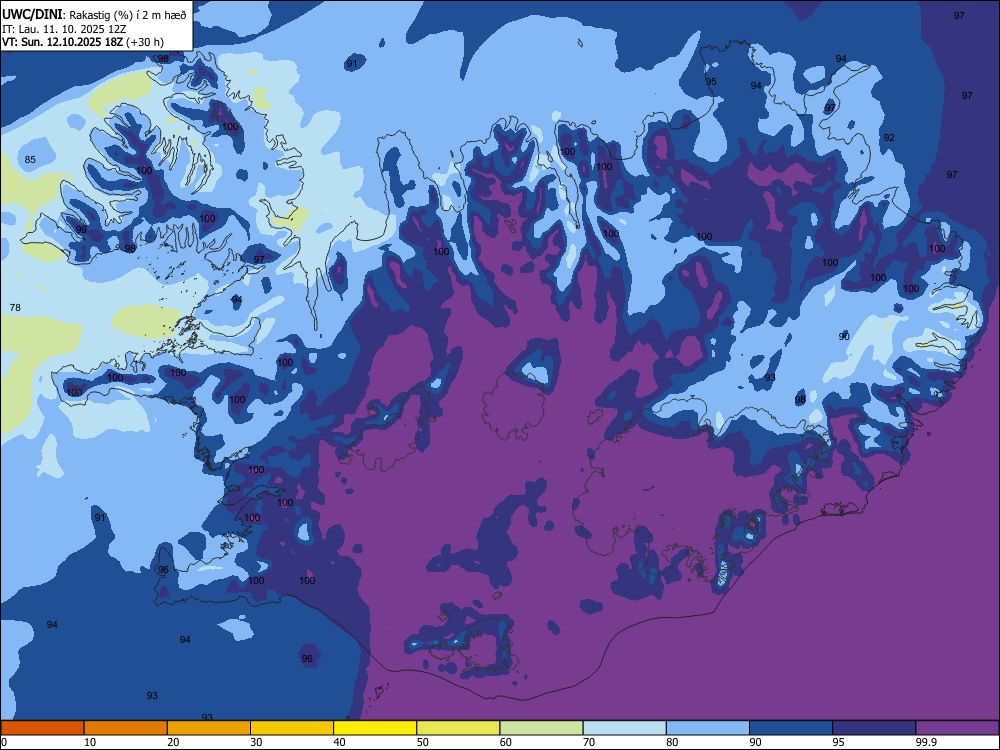Screen dimensions: 1000x750
Task: Click the IT: Lau. 11. 10. 2025 12Z line
Action: pyautogui.click(x=64, y=29)
